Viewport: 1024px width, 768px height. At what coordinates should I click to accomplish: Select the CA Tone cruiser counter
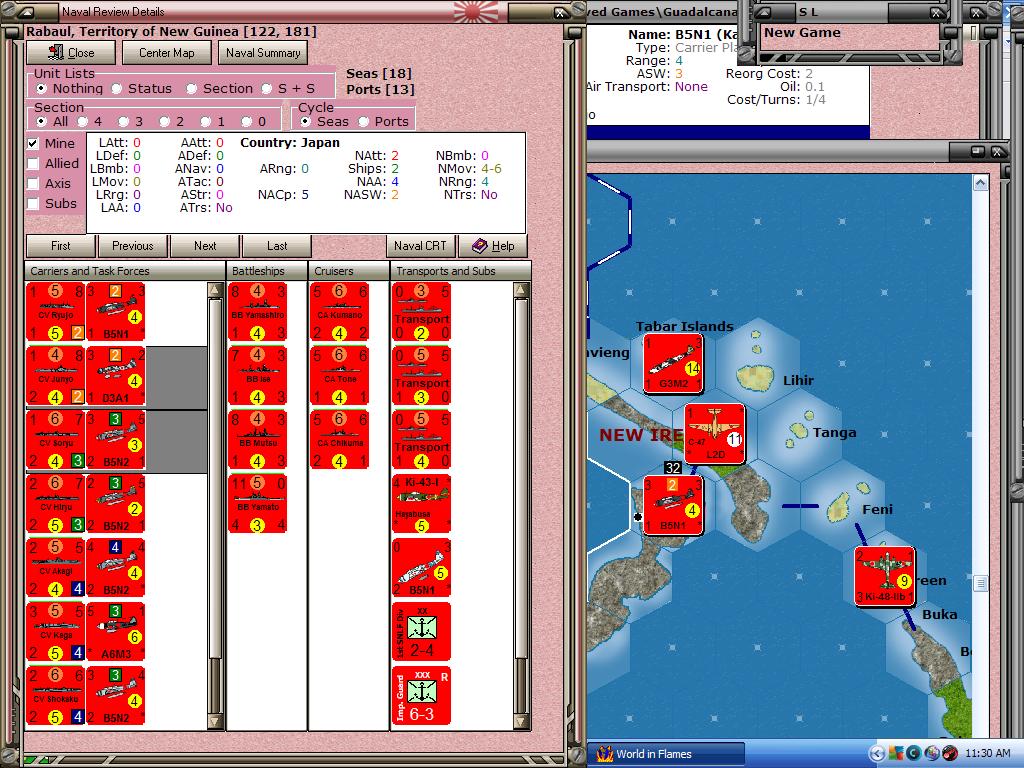click(x=340, y=376)
